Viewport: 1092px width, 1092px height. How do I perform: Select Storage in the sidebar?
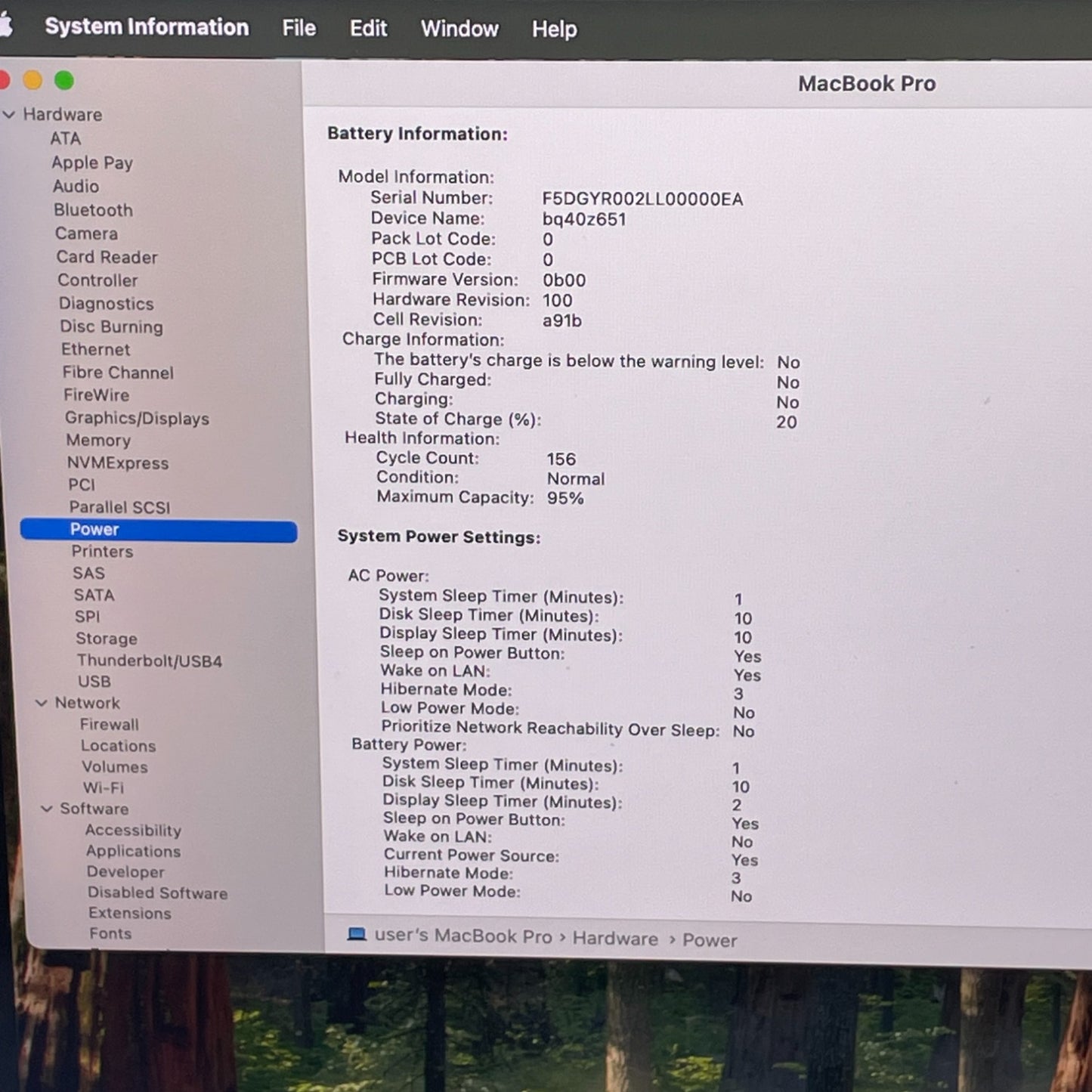pos(106,639)
